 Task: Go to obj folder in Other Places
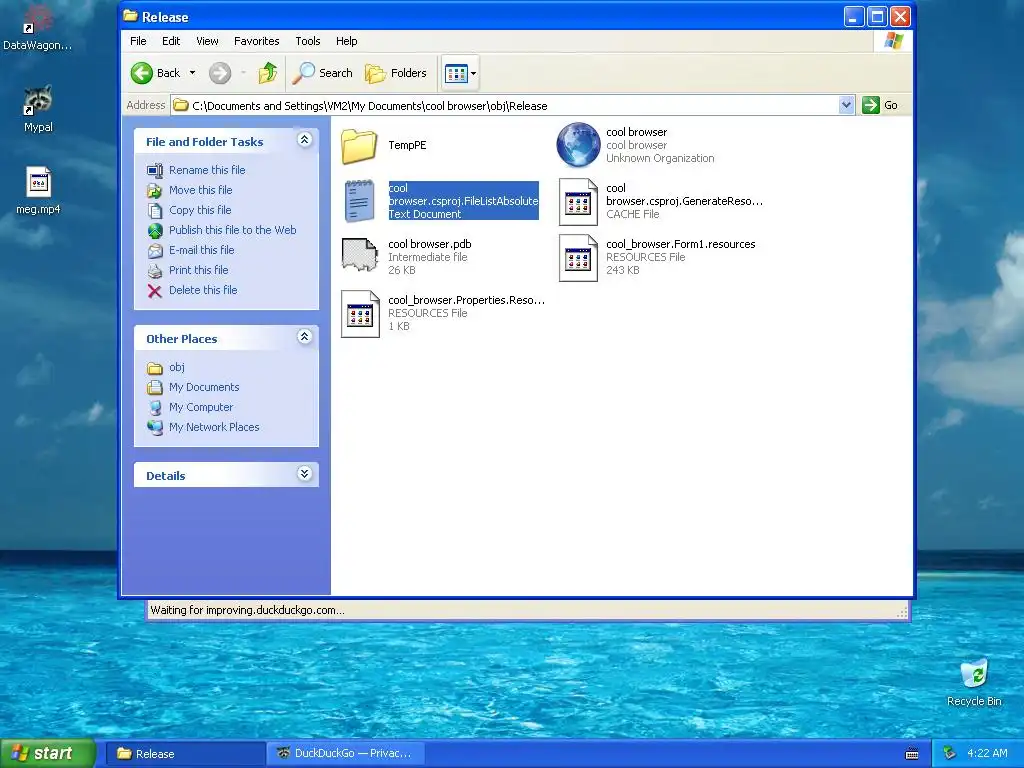click(176, 367)
